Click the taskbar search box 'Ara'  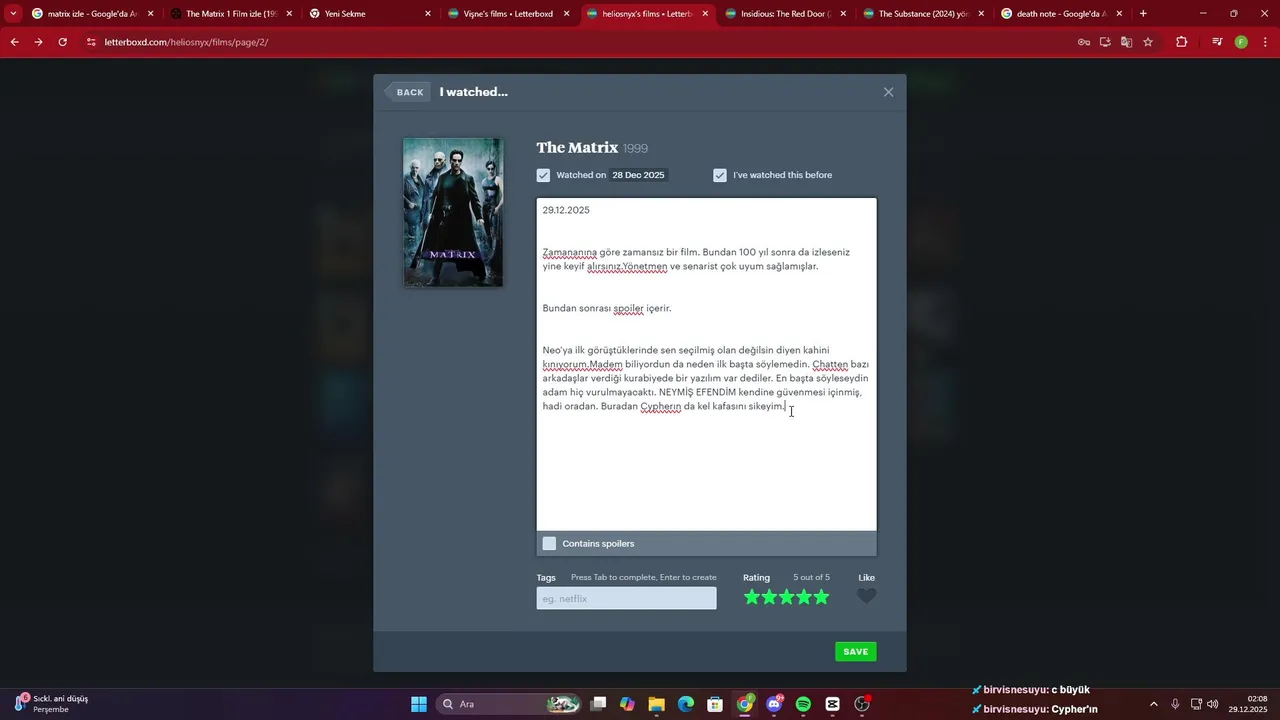(x=510, y=704)
